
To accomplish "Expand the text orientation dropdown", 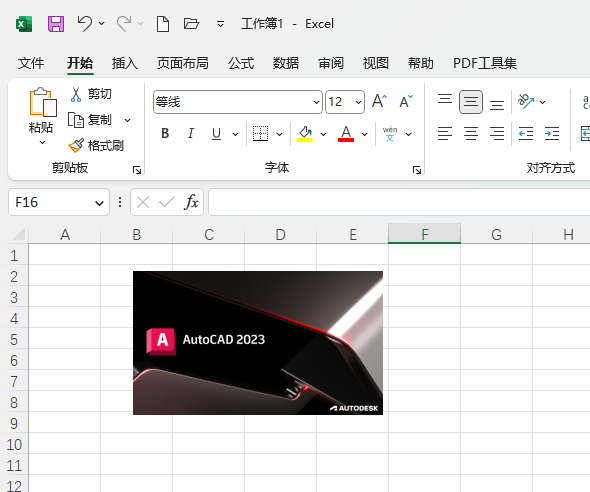I will 543,102.
